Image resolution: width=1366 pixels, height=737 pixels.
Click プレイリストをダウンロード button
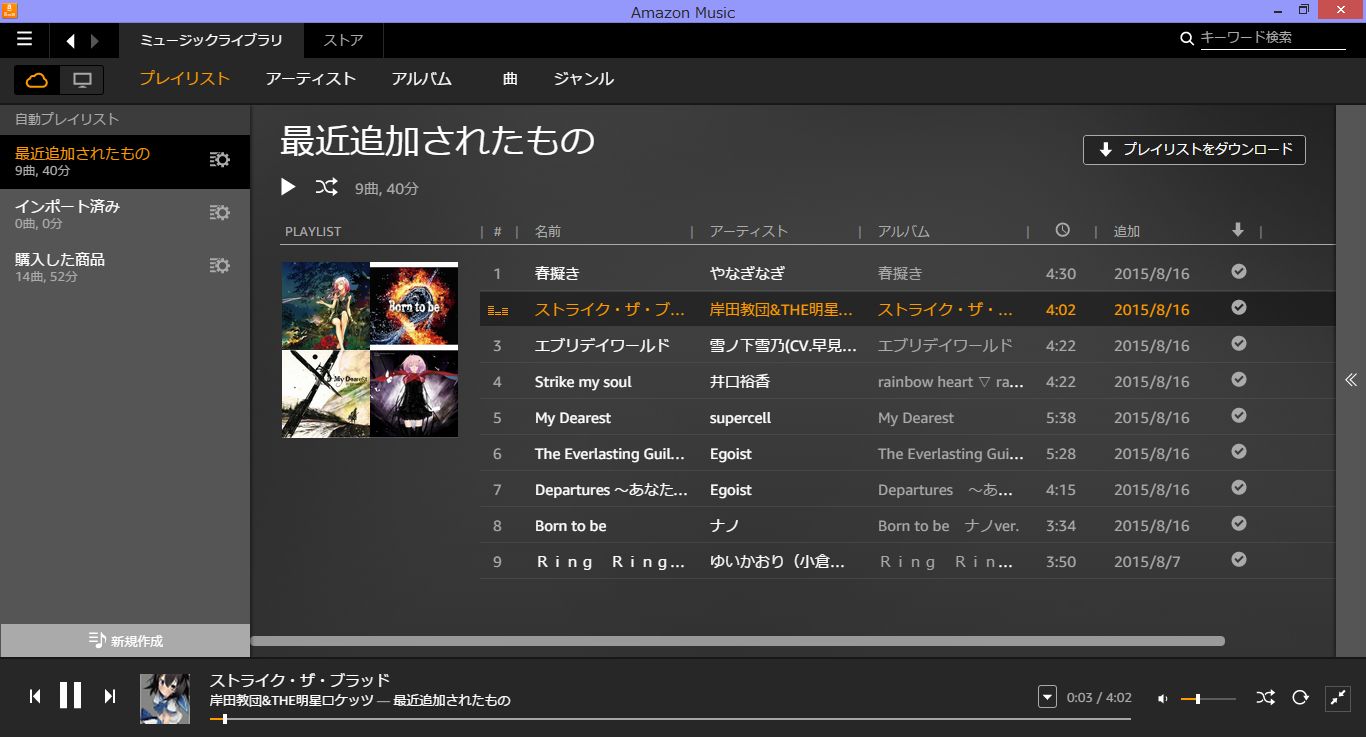click(1194, 150)
